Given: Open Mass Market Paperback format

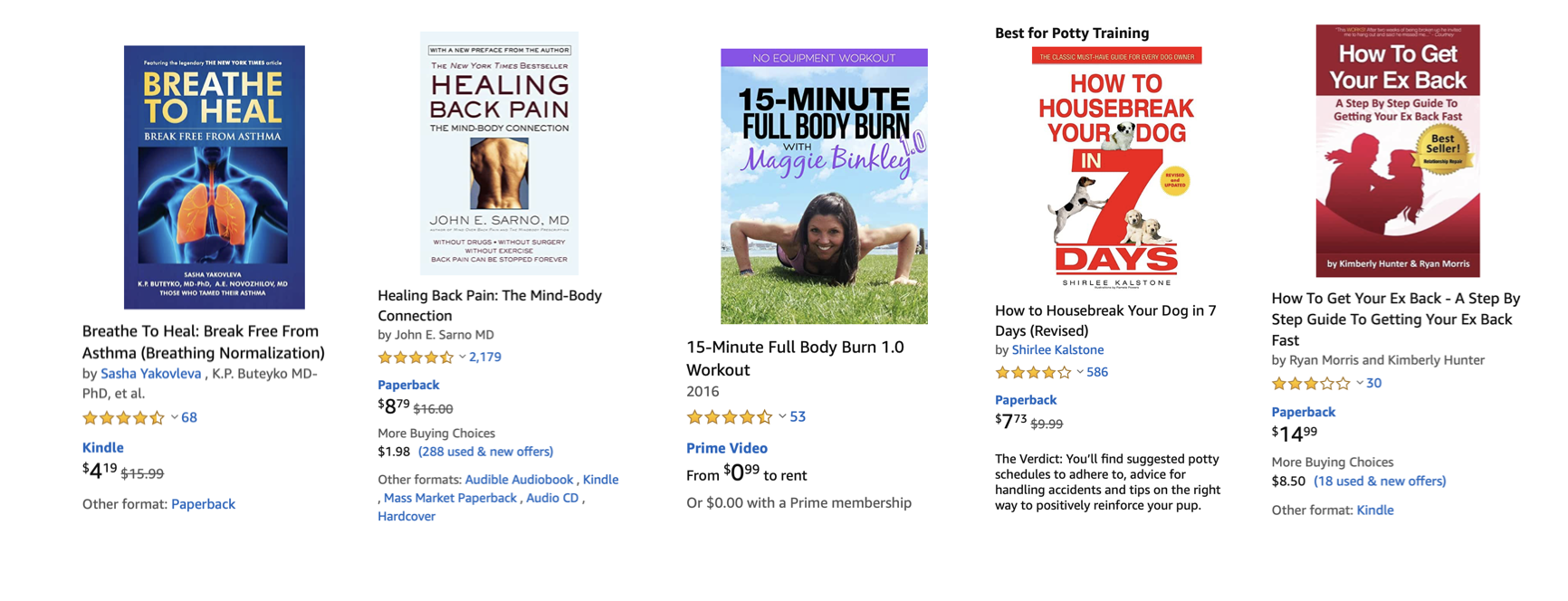Looking at the screenshot, I should point(450,498).
